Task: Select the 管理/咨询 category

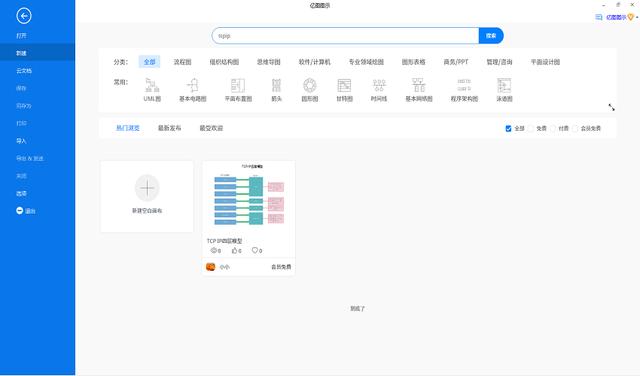Action: [x=499, y=62]
